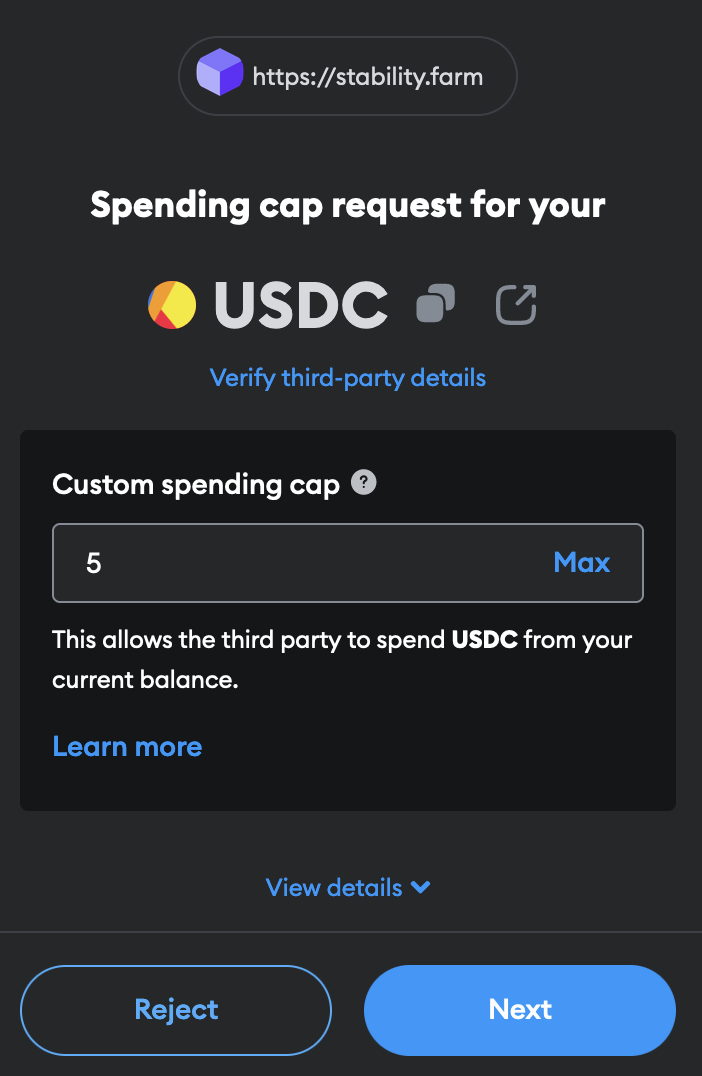Screen dimensions: 702x1076
Task: Click the large USDC token name
Action: pos(301,305)
